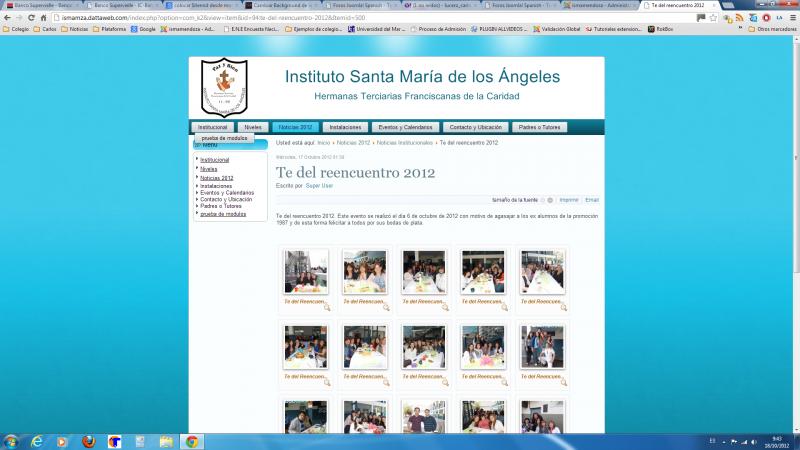The height and width of the screenshot is (450, 800).
Task: Open the first photo thumbnail in row two
Action: click(x=306, y=347)
